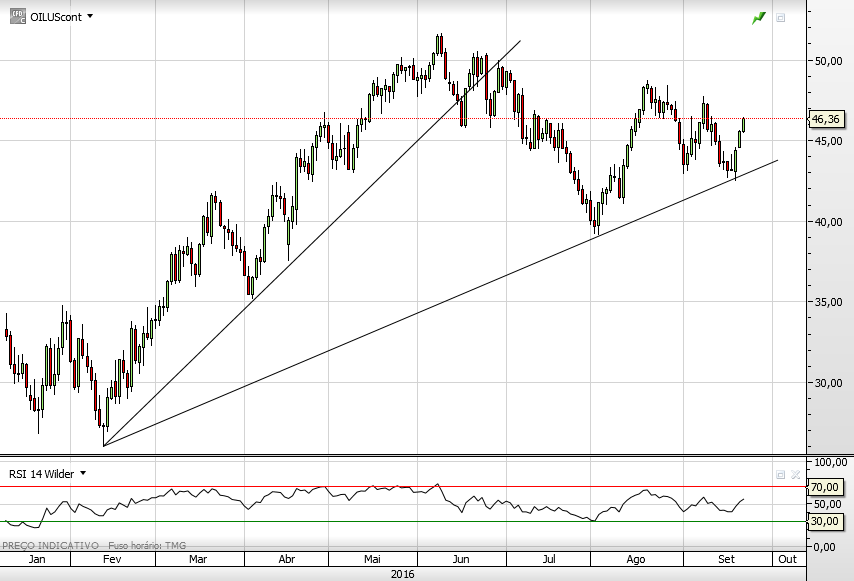Image resolution: width=854 pixels, height=581 pixels.
Task: Click the Jun month label on the time axis
Action: tap(461, 559)
